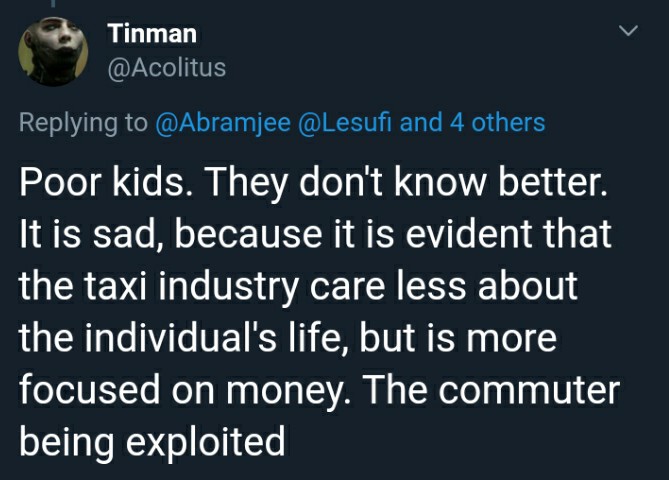Click the word "exploited" in the tweet
The image size is (669, 480).
(x=205, y=442)
